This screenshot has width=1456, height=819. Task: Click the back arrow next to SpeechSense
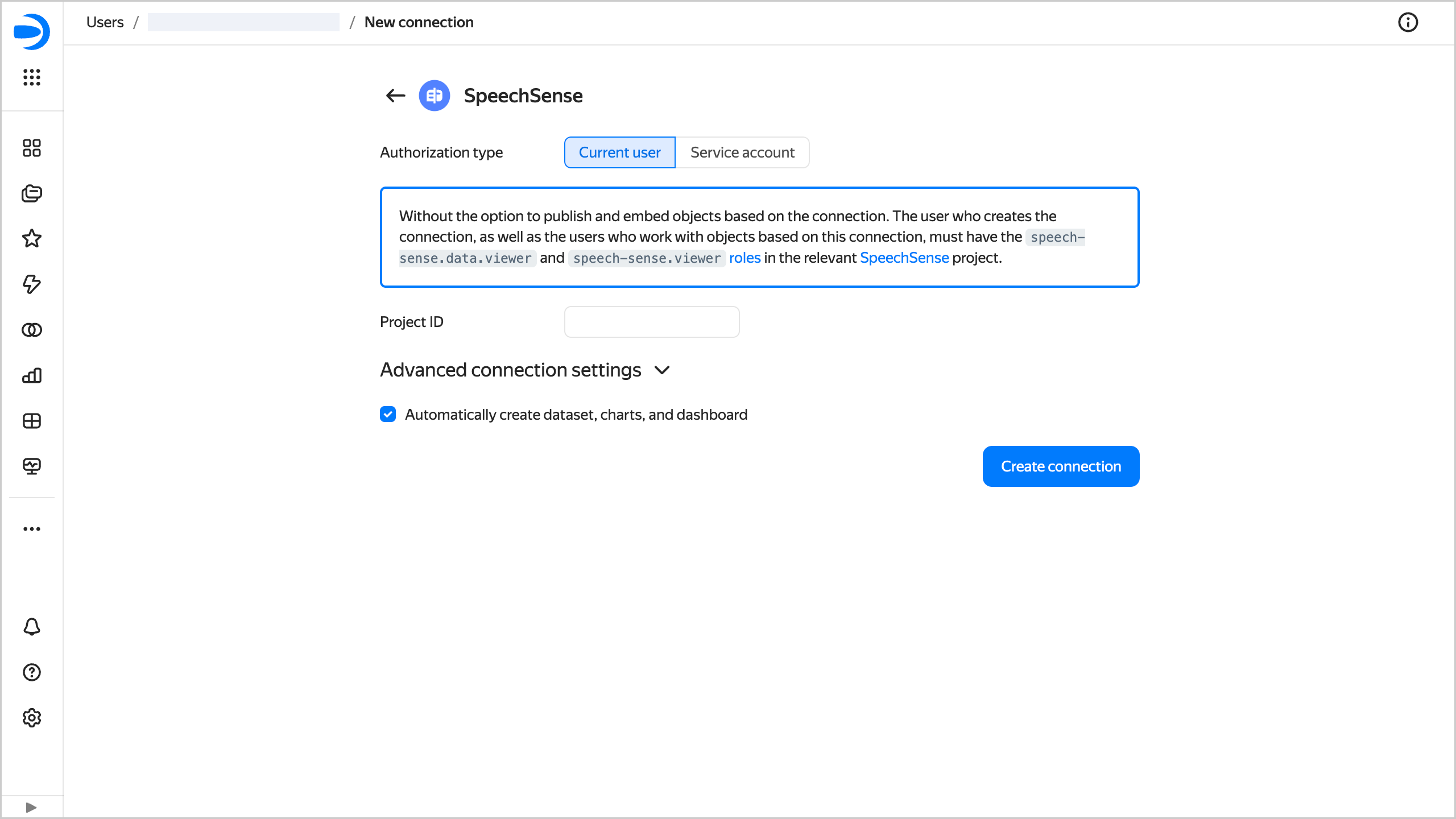tap(395, 96)
